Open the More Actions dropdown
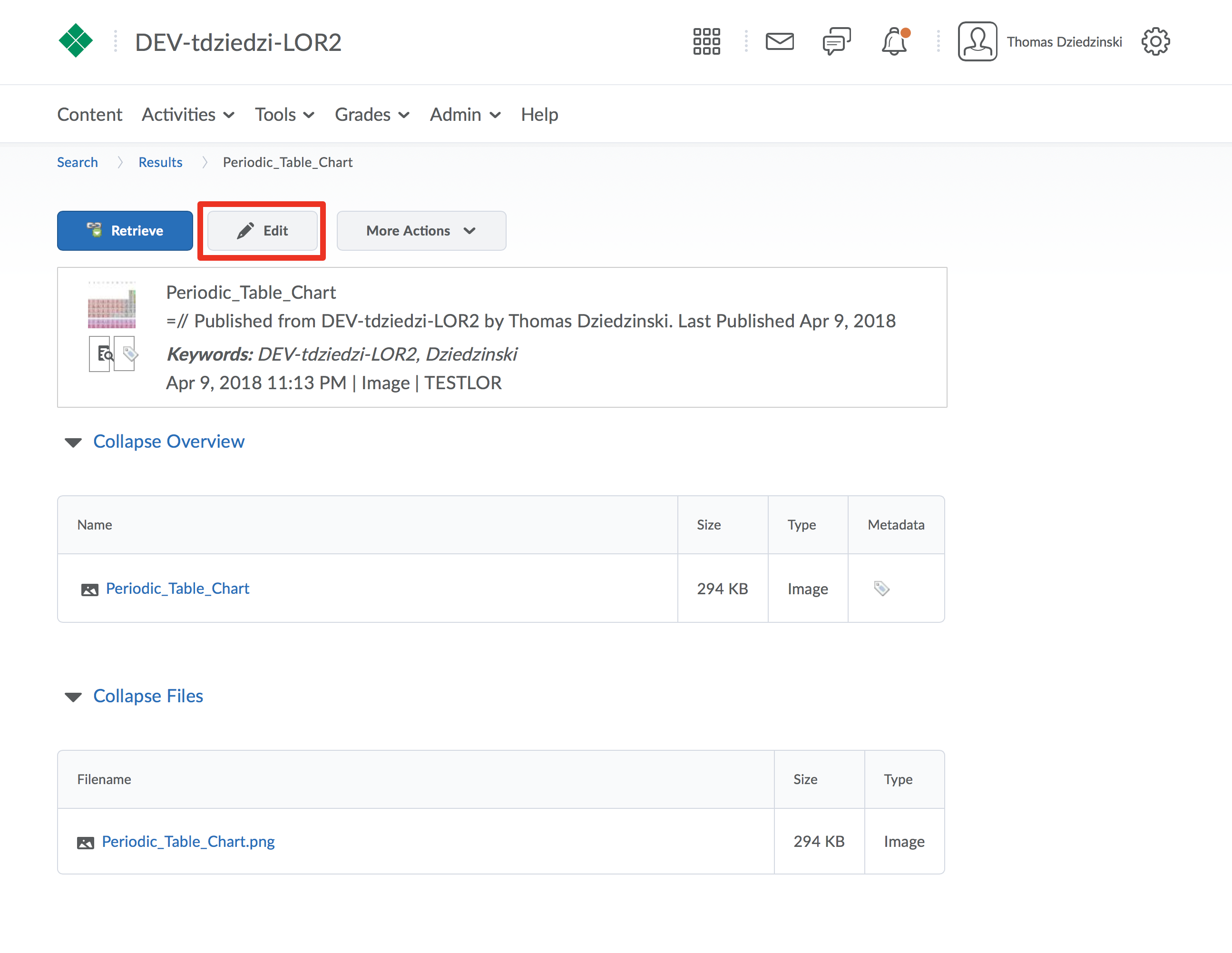Image resolution: width=1232 pixels, height=953 pixels. click(421, 231)
